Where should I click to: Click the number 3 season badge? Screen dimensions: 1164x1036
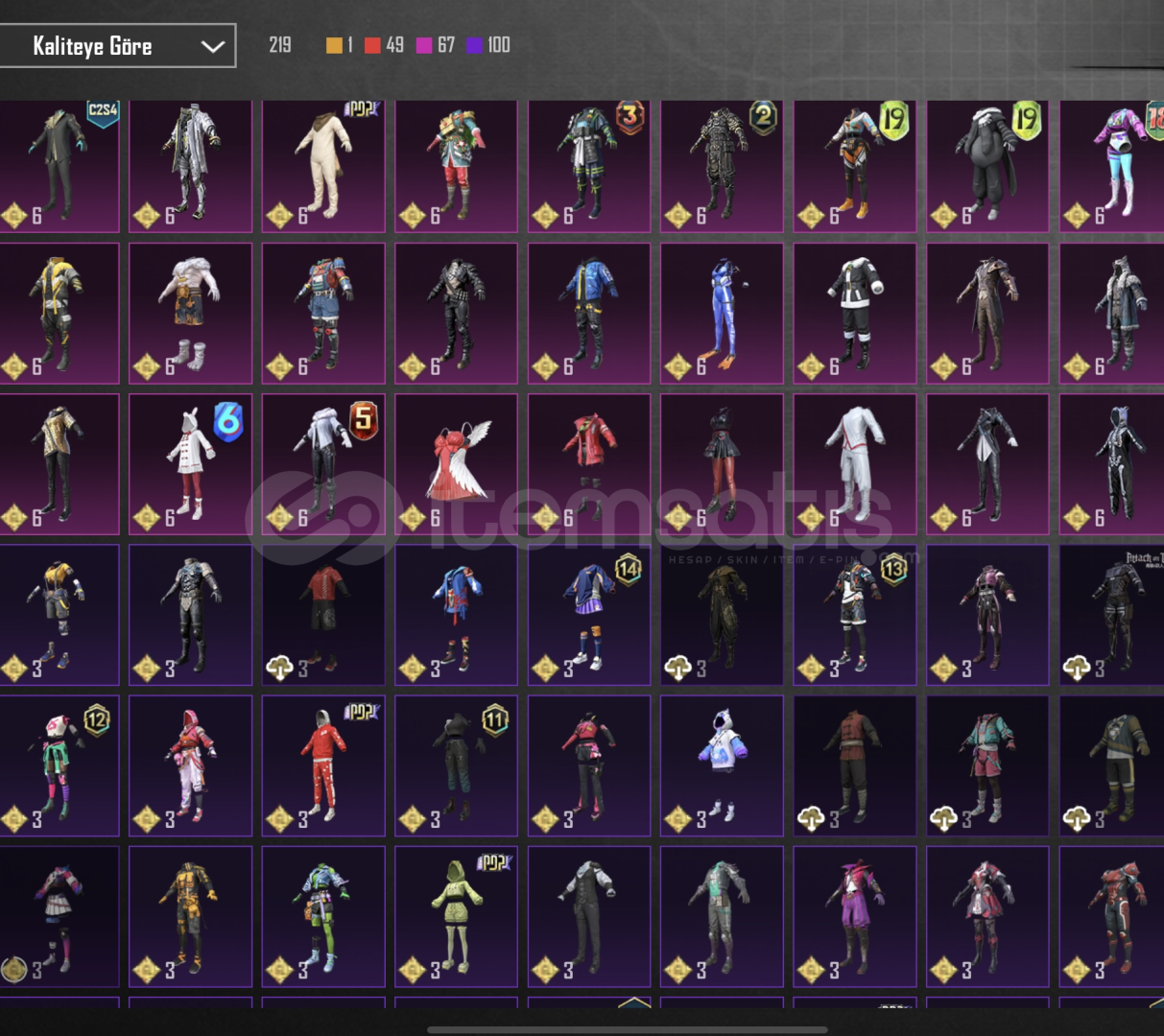[x=630, y=117]
